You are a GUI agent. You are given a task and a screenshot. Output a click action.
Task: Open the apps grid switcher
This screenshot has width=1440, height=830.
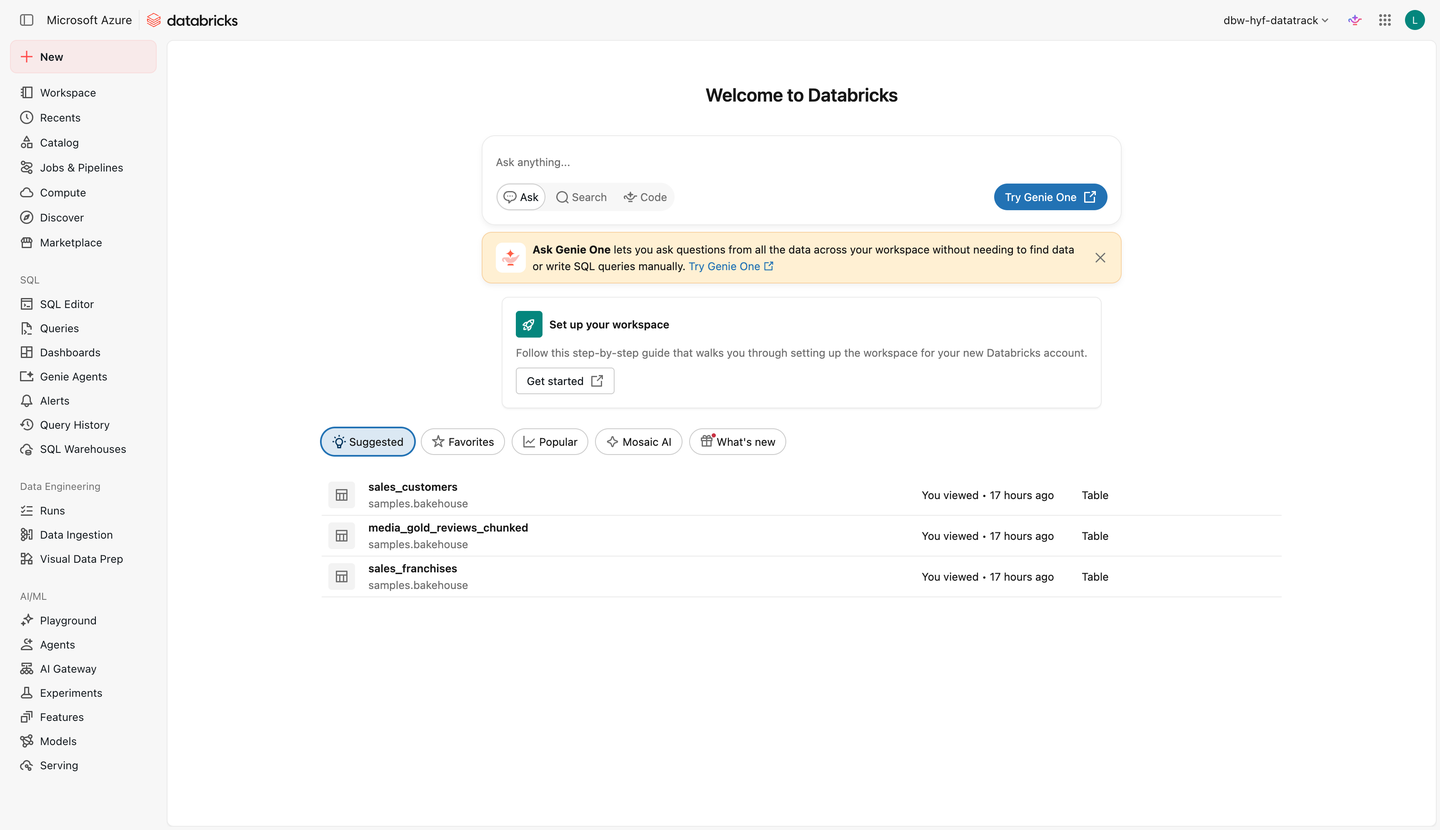pyautogui.click(x=1385, y=20)
